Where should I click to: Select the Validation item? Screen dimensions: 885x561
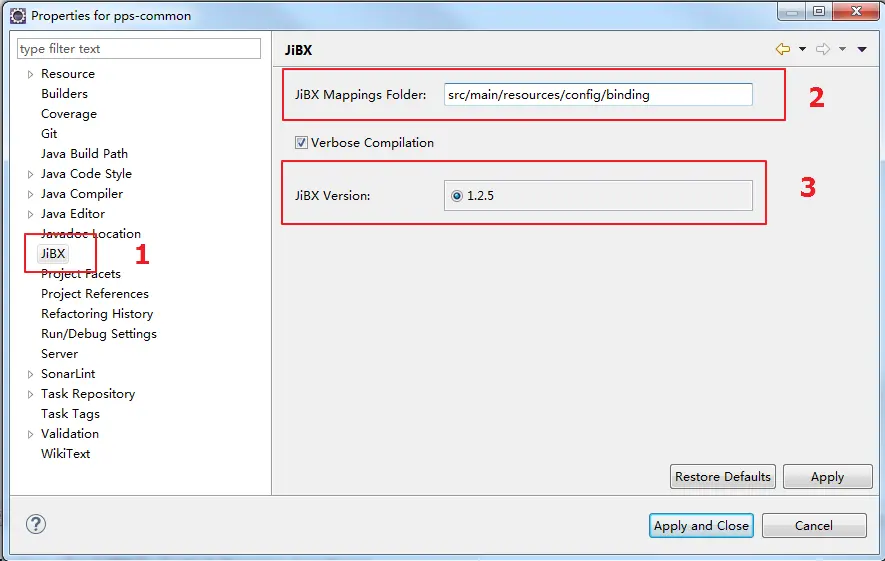pyautogui.click(x=70, y=433)
